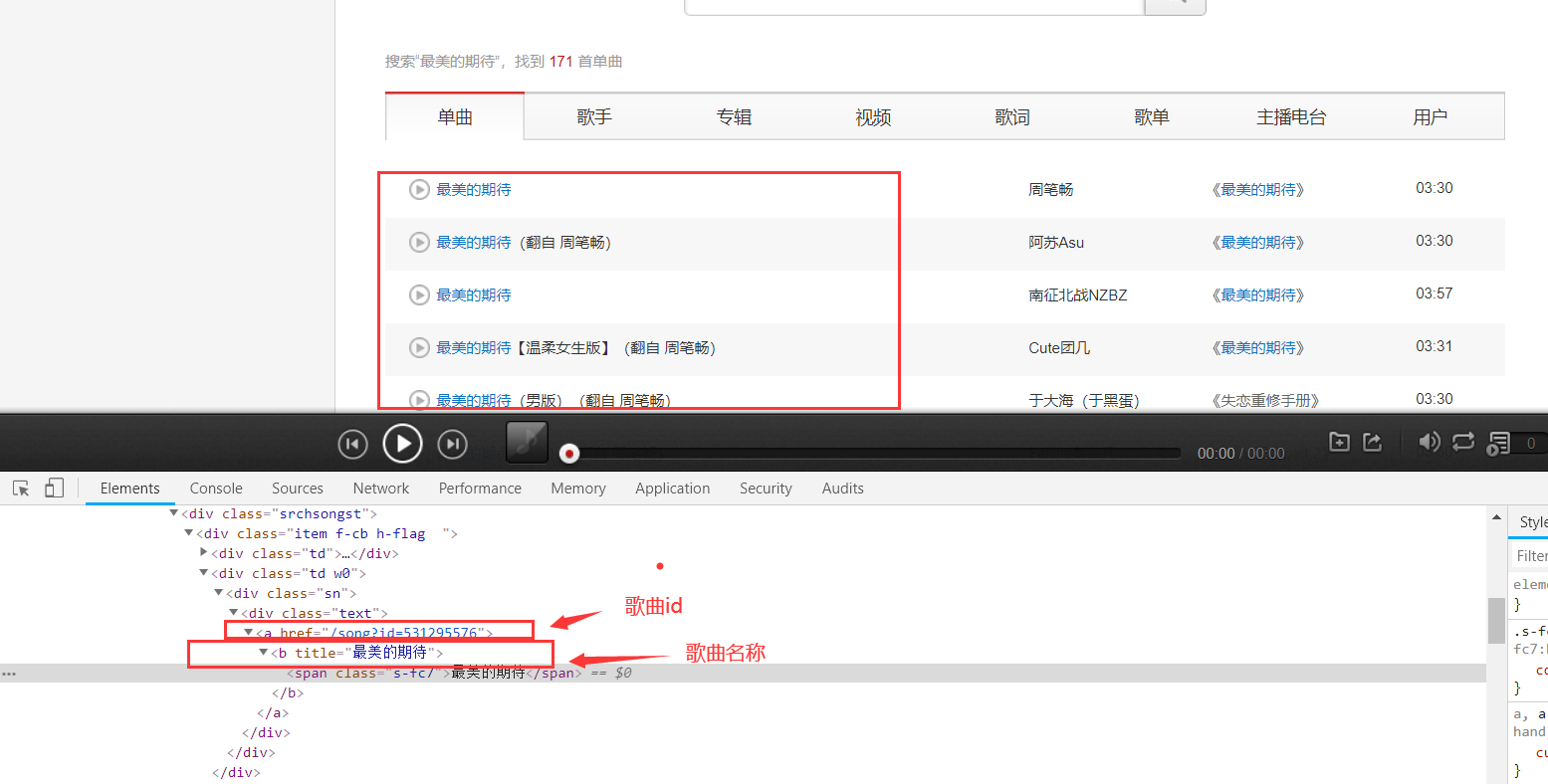This screenshot has width=1548, height=784.
Task: Share the current song
Action: click(x=1372, y=442)
